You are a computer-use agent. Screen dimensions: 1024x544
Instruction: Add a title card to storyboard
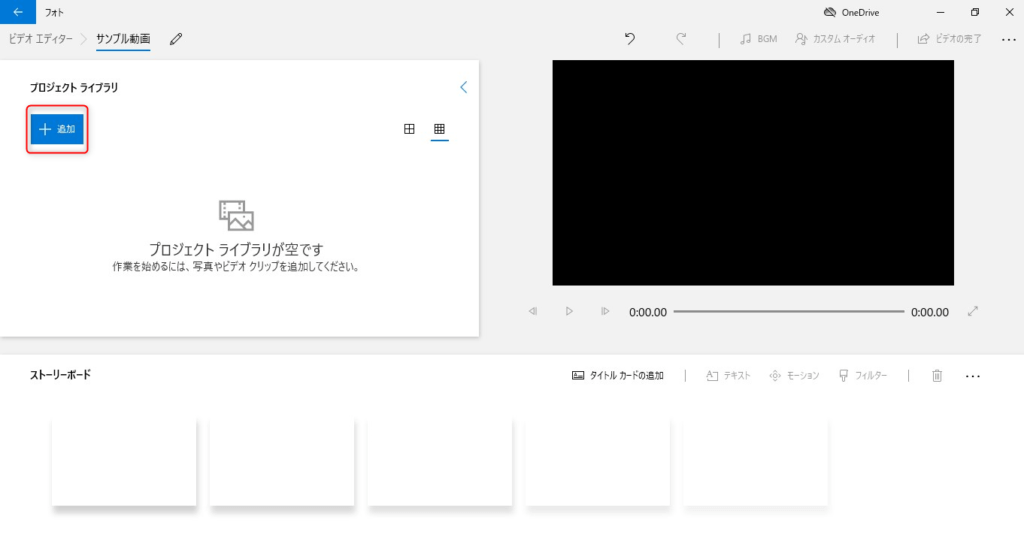(618, 376)
